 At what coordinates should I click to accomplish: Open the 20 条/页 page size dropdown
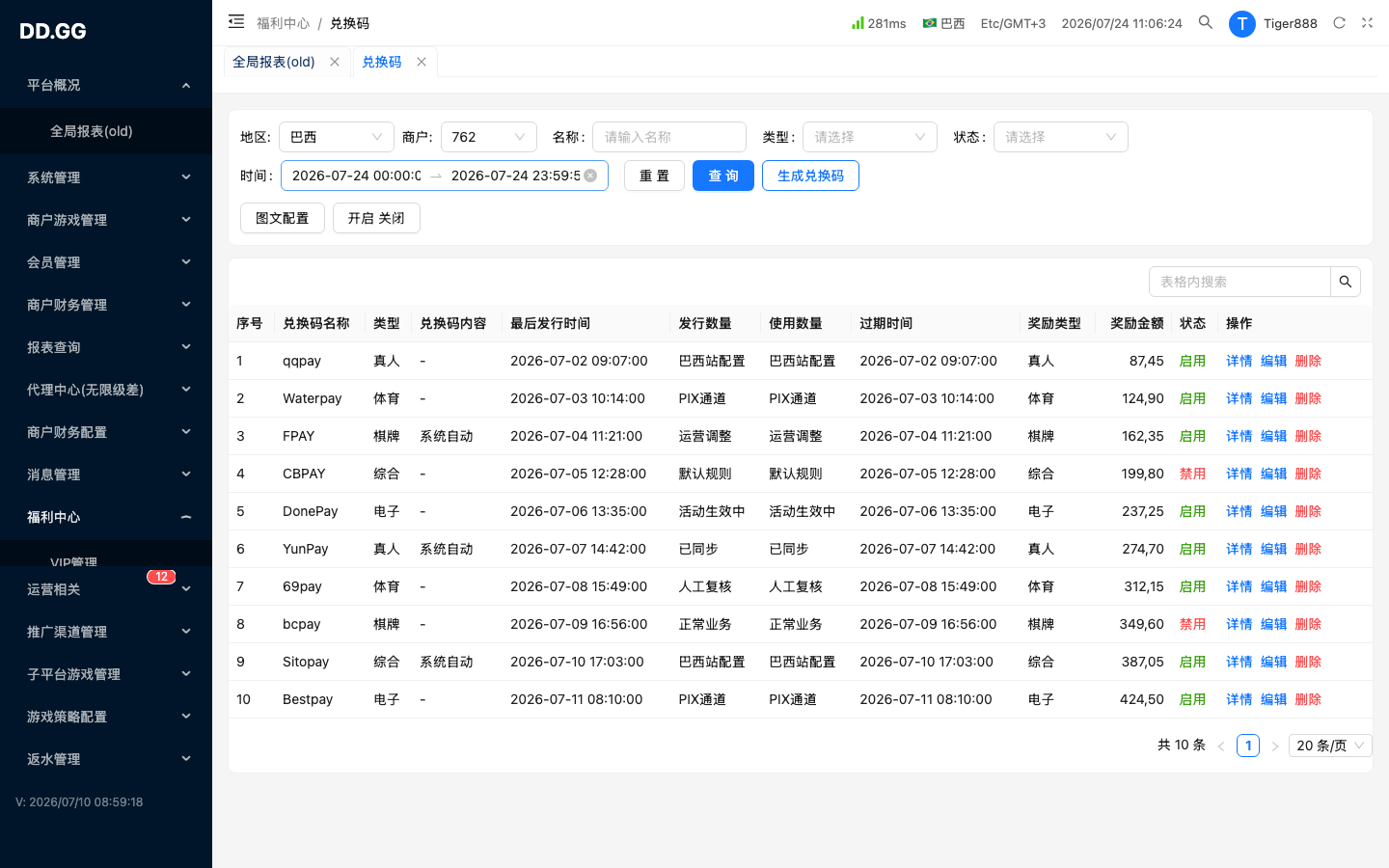point(1330,746)
